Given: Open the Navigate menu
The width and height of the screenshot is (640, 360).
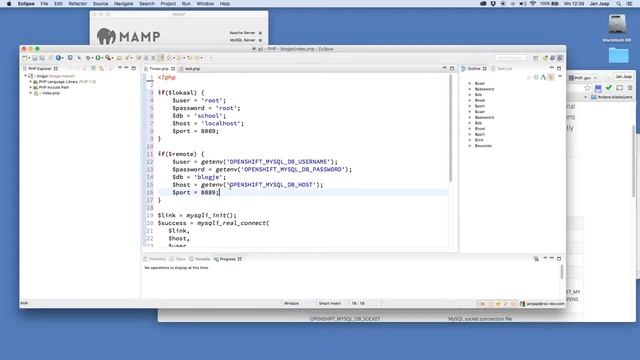Looking at the screenshot, I should pos(124,4).
